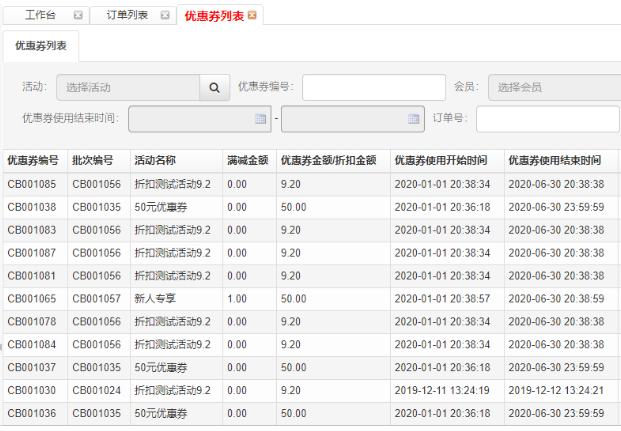The image size is (621, 431).
Task: Select coupon row CB001084
Action: 312,345
